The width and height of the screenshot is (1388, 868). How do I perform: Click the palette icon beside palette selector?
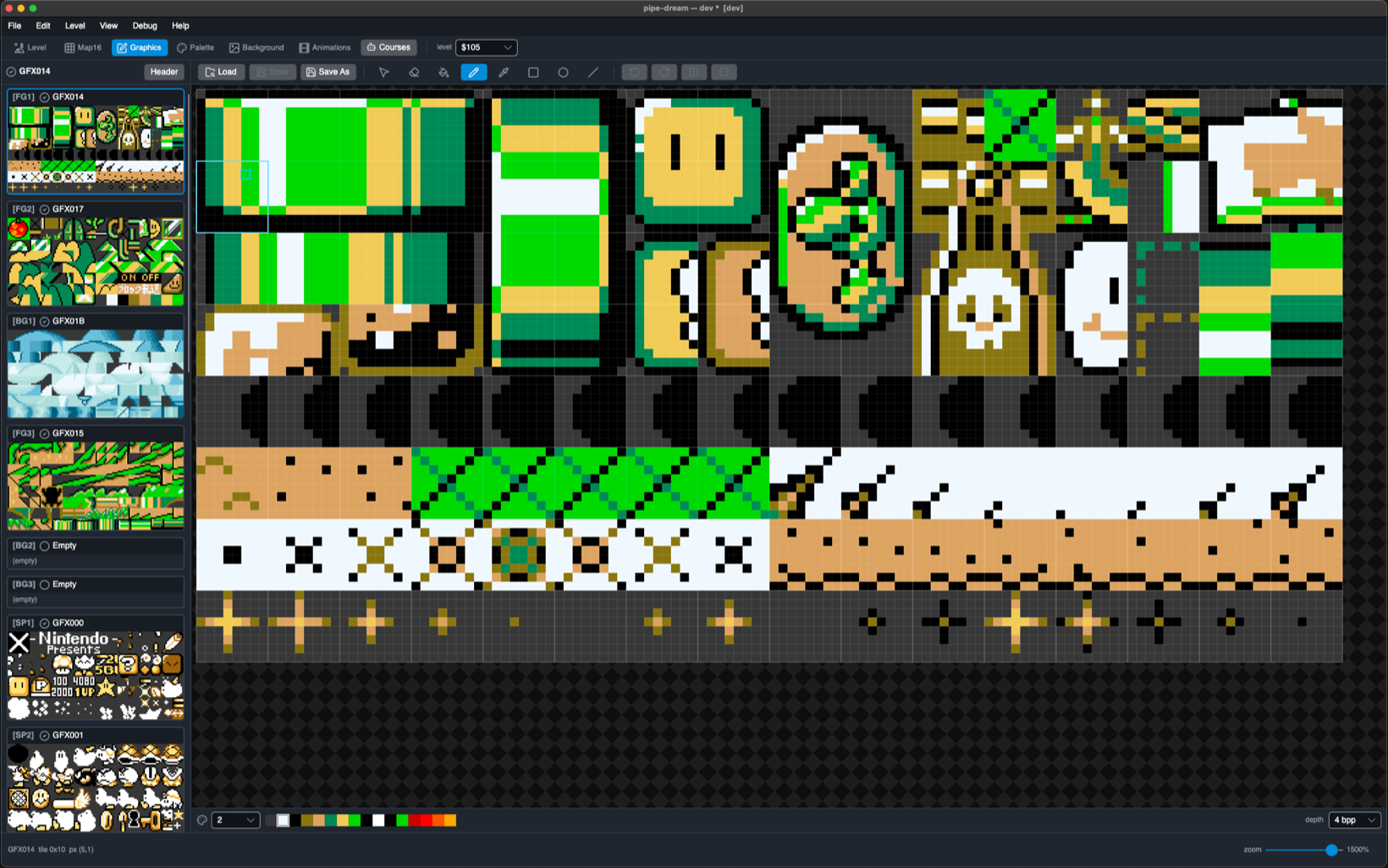(202, 820)
